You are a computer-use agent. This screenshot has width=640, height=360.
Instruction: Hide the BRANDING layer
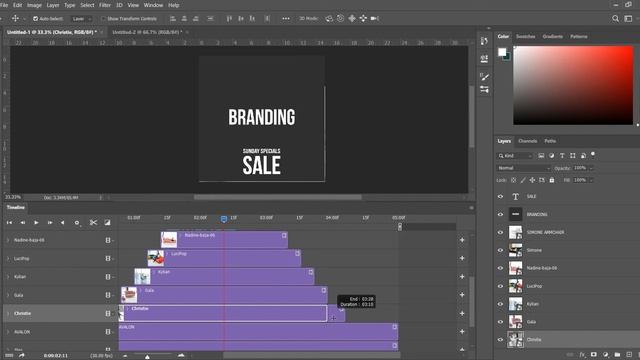pyautogui.click(x=500, y=214)
